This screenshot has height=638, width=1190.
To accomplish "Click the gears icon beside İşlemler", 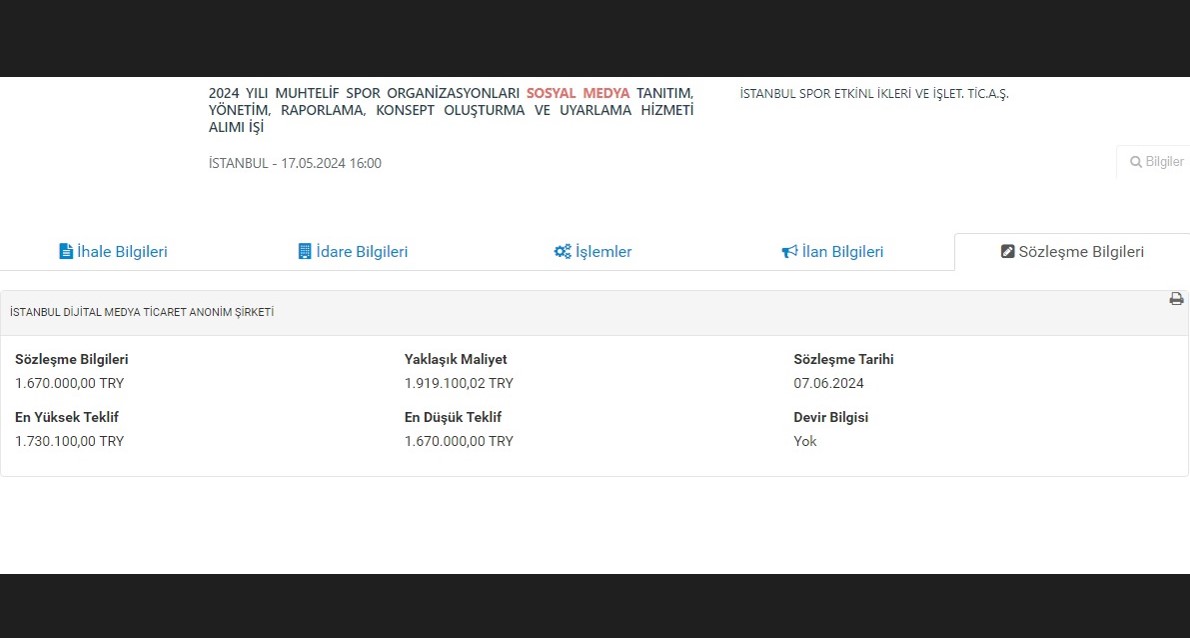I will [562, 252].
